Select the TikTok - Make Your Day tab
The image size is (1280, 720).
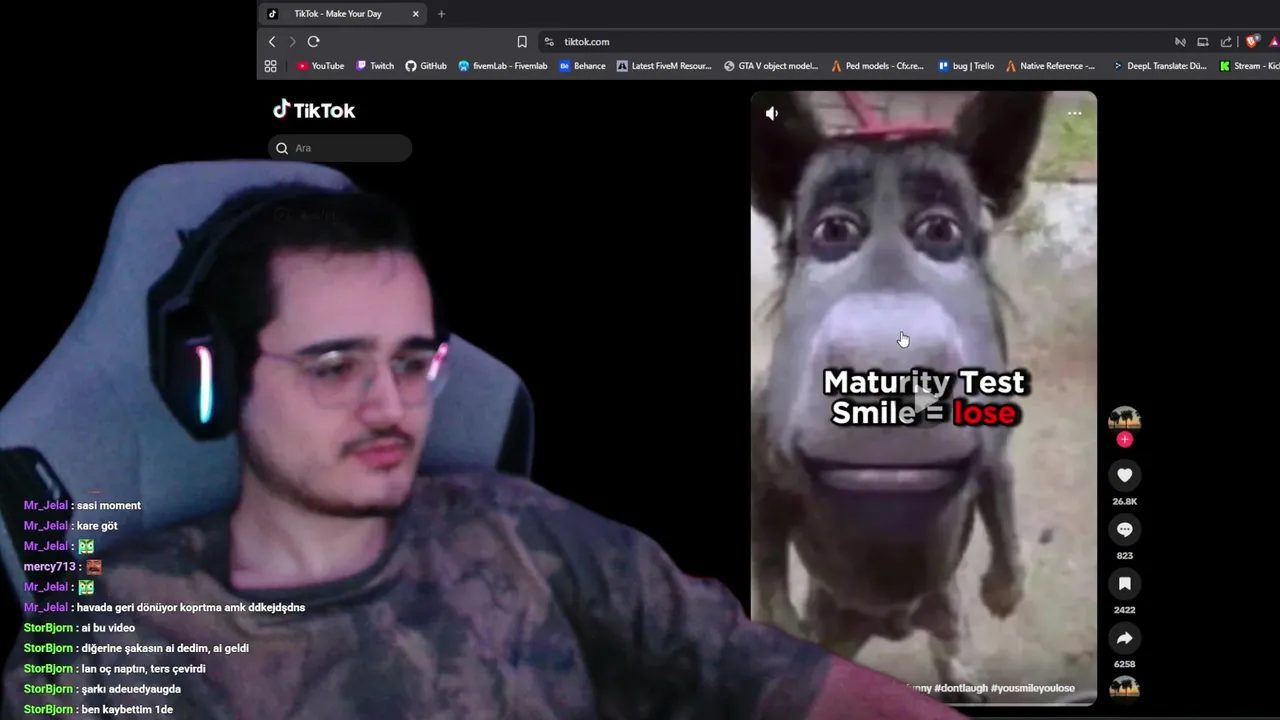(344, 14)
